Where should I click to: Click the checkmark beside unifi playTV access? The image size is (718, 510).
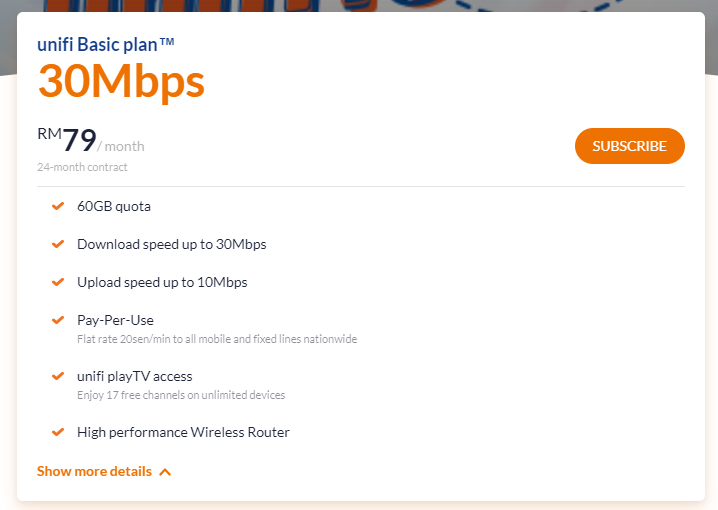[58, 376]
